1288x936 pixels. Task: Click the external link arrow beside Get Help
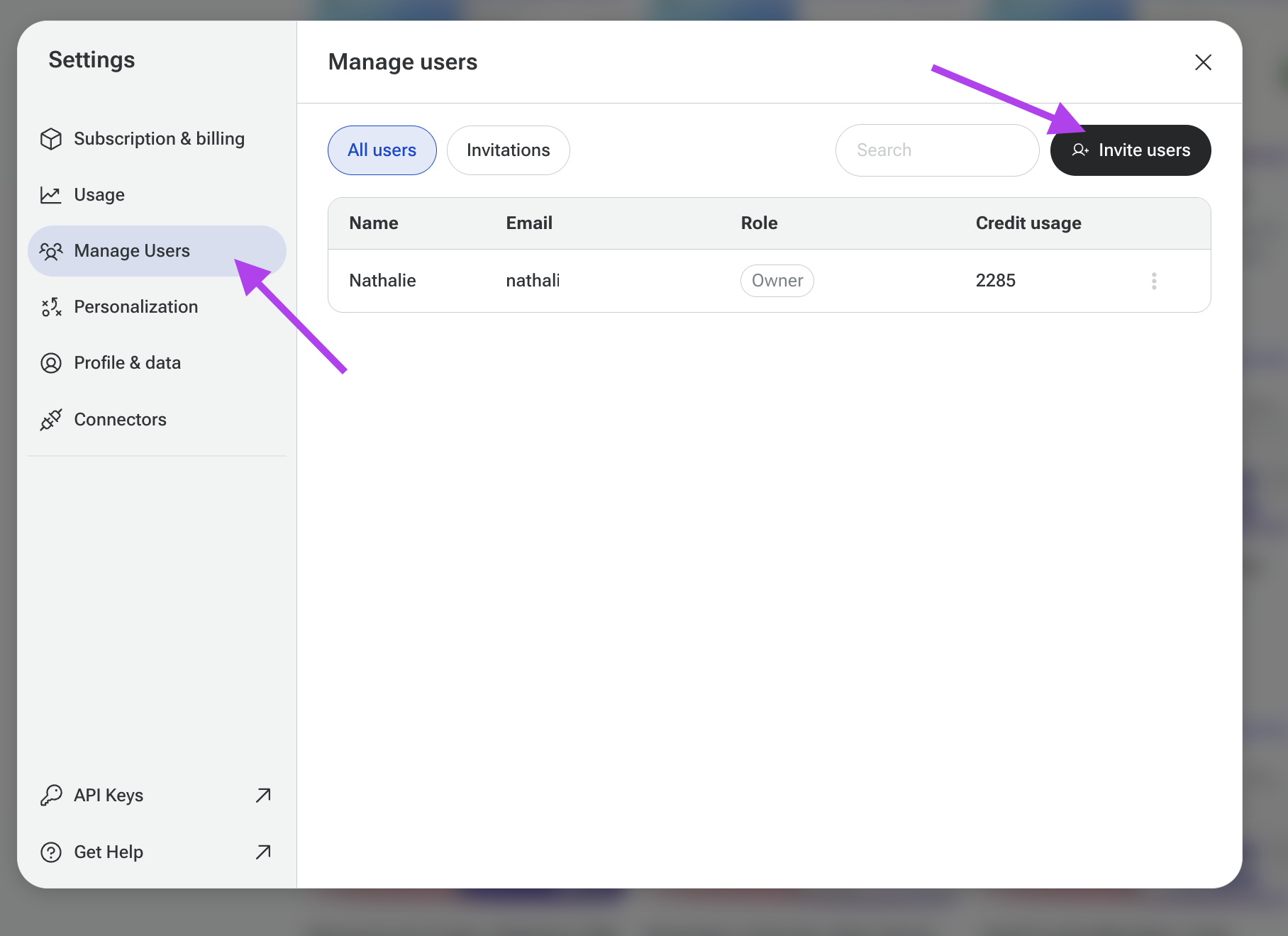coord(263,852)
